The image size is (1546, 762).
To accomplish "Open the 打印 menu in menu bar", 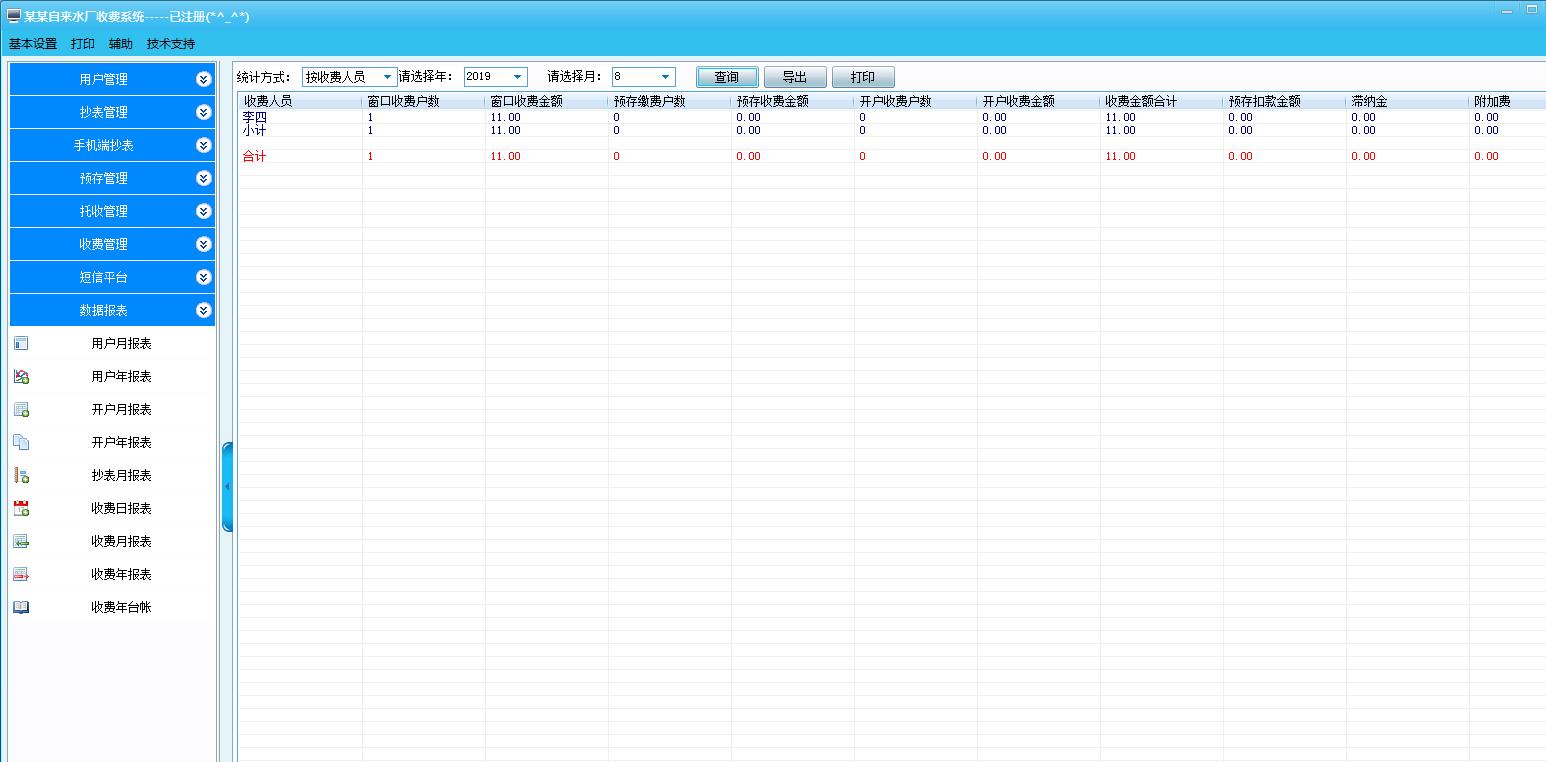I will pos(83,44).
